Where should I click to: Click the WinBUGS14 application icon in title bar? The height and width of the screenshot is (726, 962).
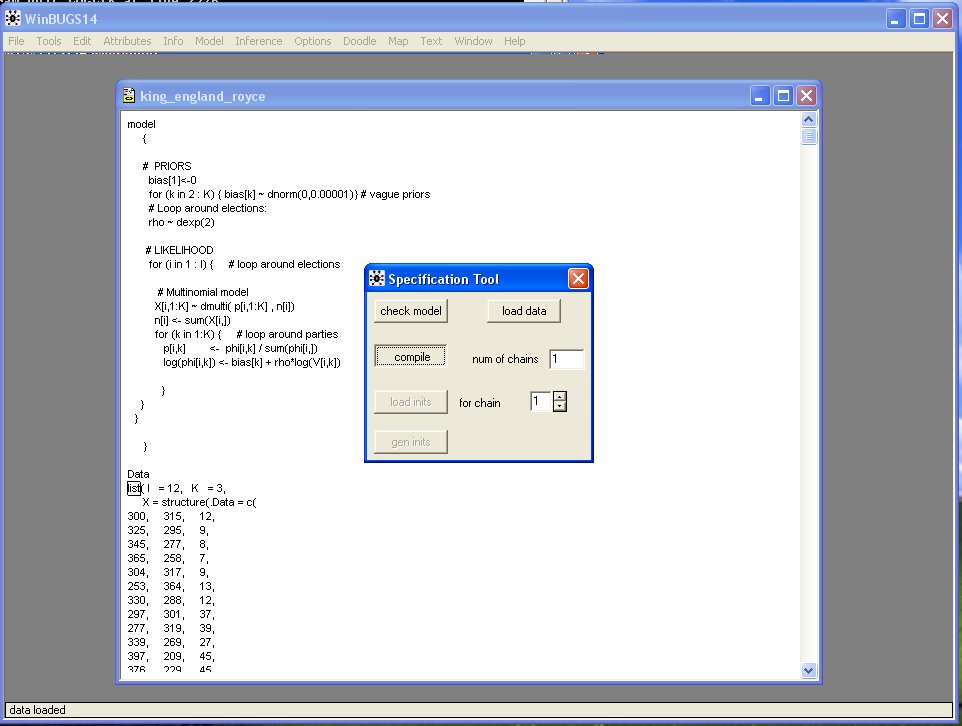[x=14, y=18]
